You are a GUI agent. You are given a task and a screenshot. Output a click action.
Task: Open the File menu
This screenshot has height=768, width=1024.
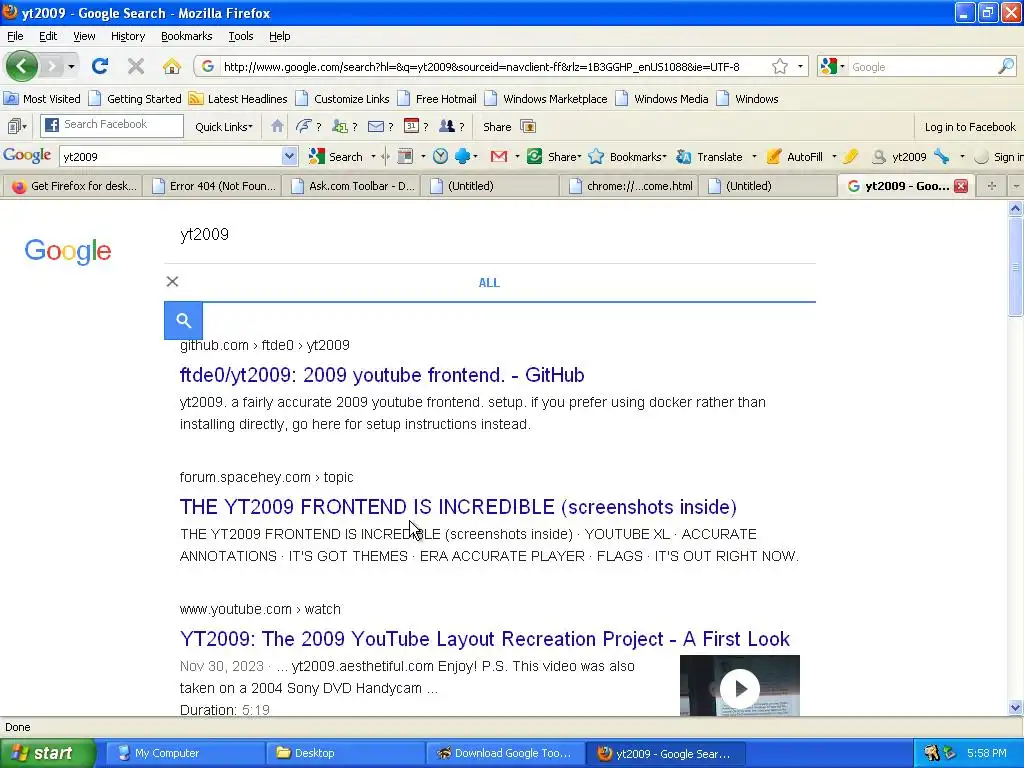point(15,36)
